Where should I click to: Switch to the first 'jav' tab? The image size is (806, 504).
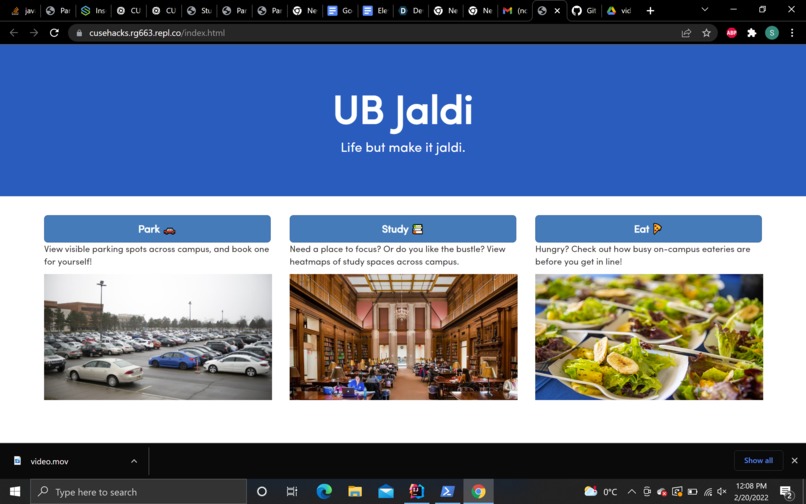click(x=23, y=11)
